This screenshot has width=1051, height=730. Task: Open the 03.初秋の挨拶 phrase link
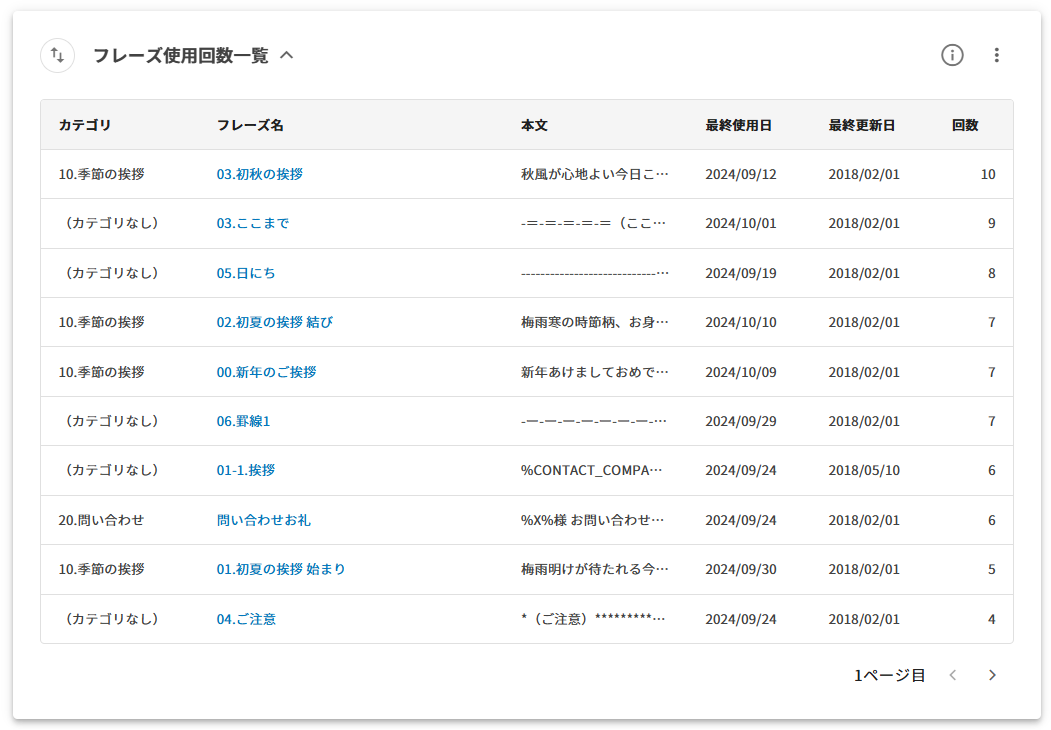coord(259,174)
